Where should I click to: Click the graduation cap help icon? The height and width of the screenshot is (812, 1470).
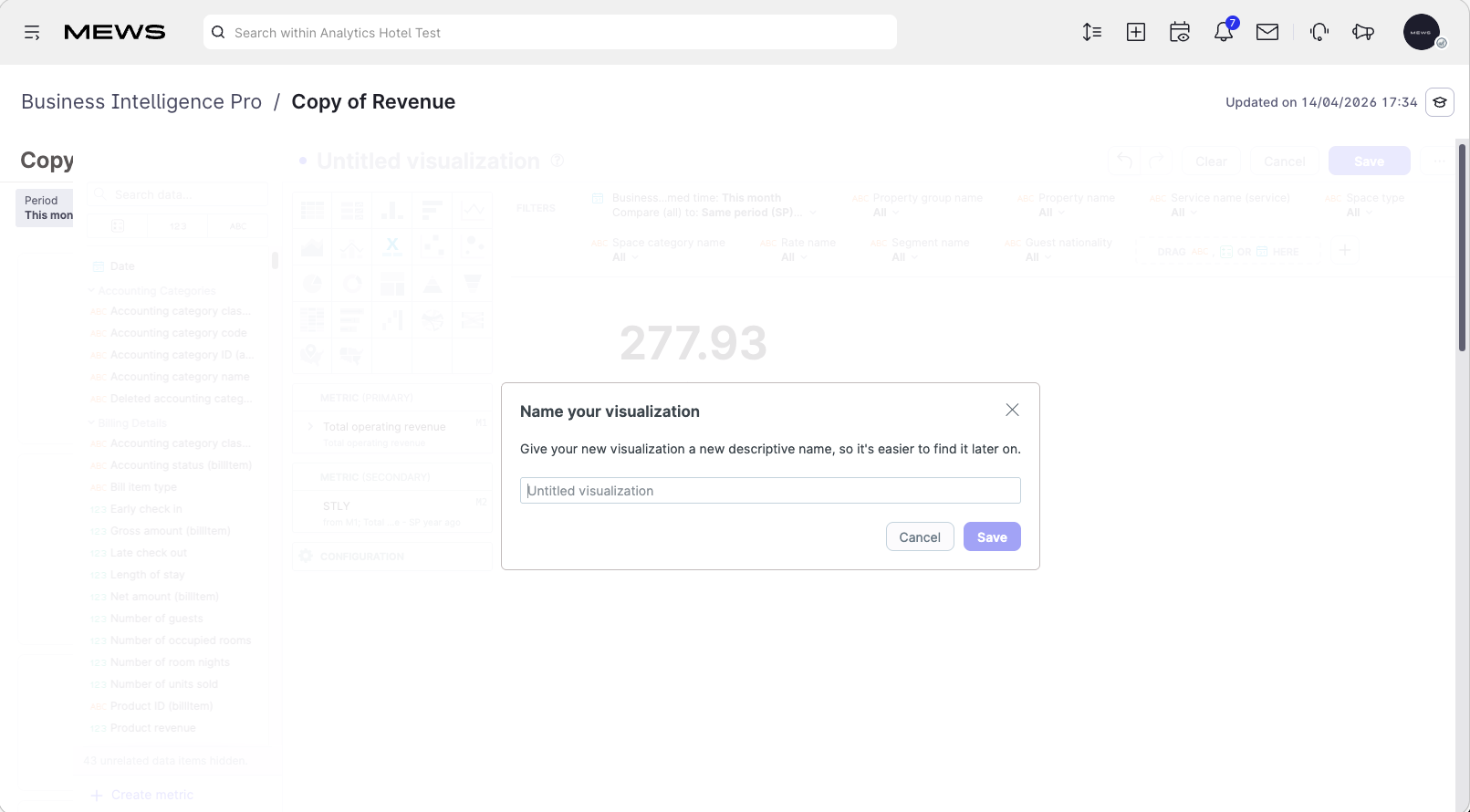coord(1440,102)
